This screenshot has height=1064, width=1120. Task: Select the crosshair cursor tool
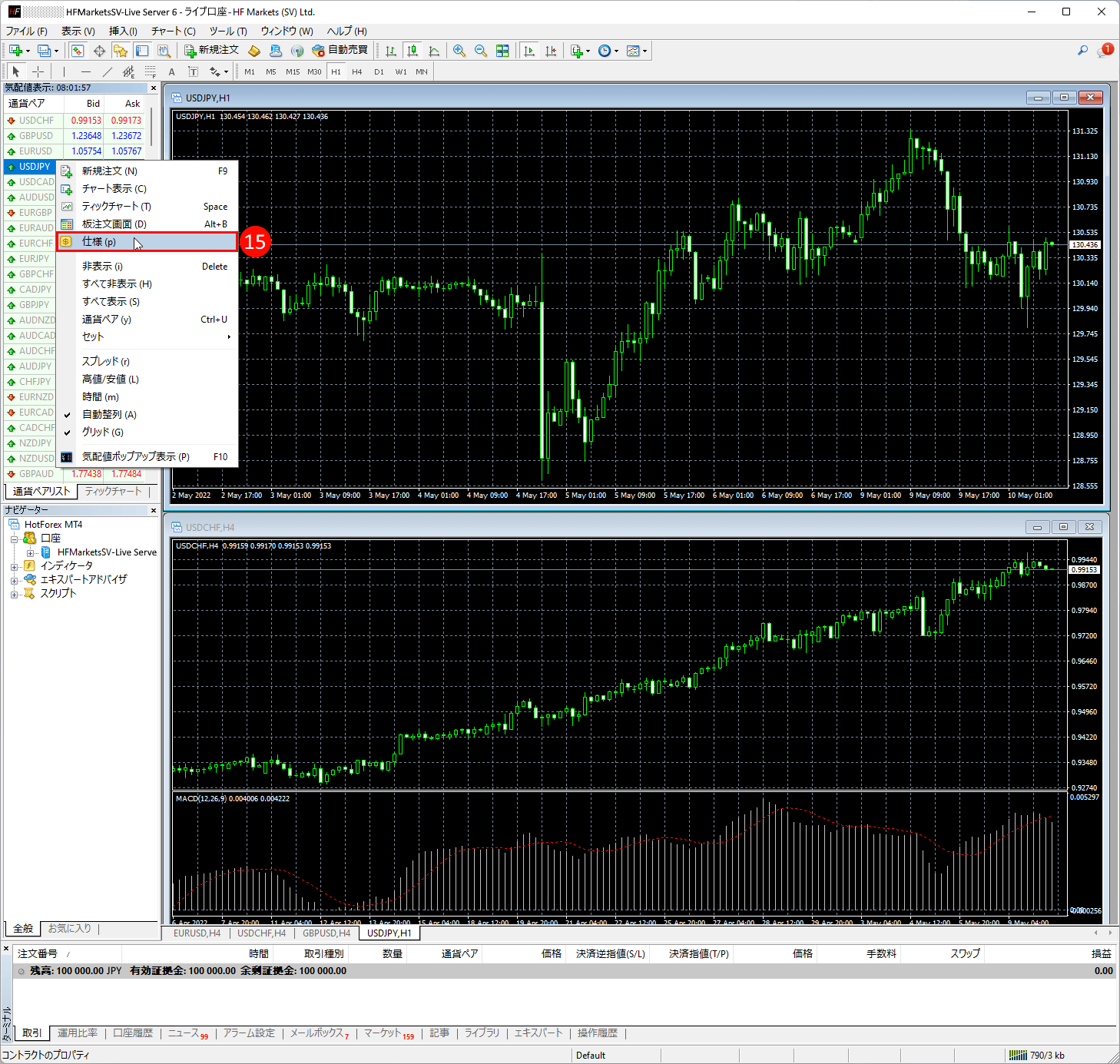click(38, 71)
